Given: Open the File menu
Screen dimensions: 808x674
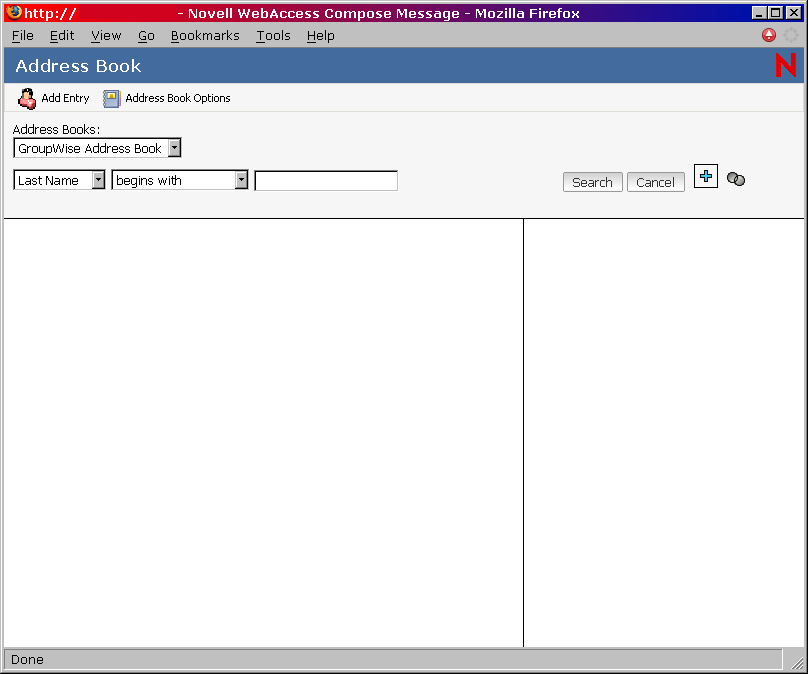Looking at the screenshot, I should 23,36.
